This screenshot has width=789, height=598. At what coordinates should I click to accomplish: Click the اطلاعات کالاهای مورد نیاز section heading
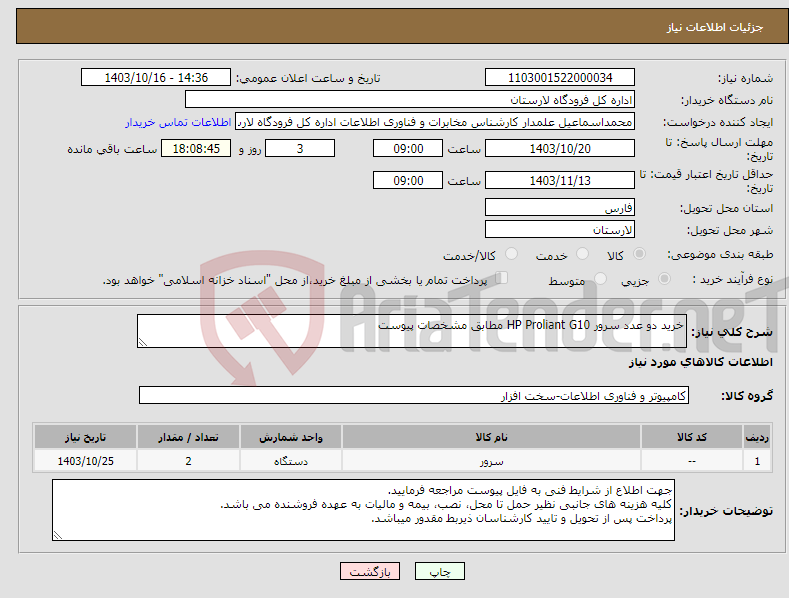tap(700, 362)
